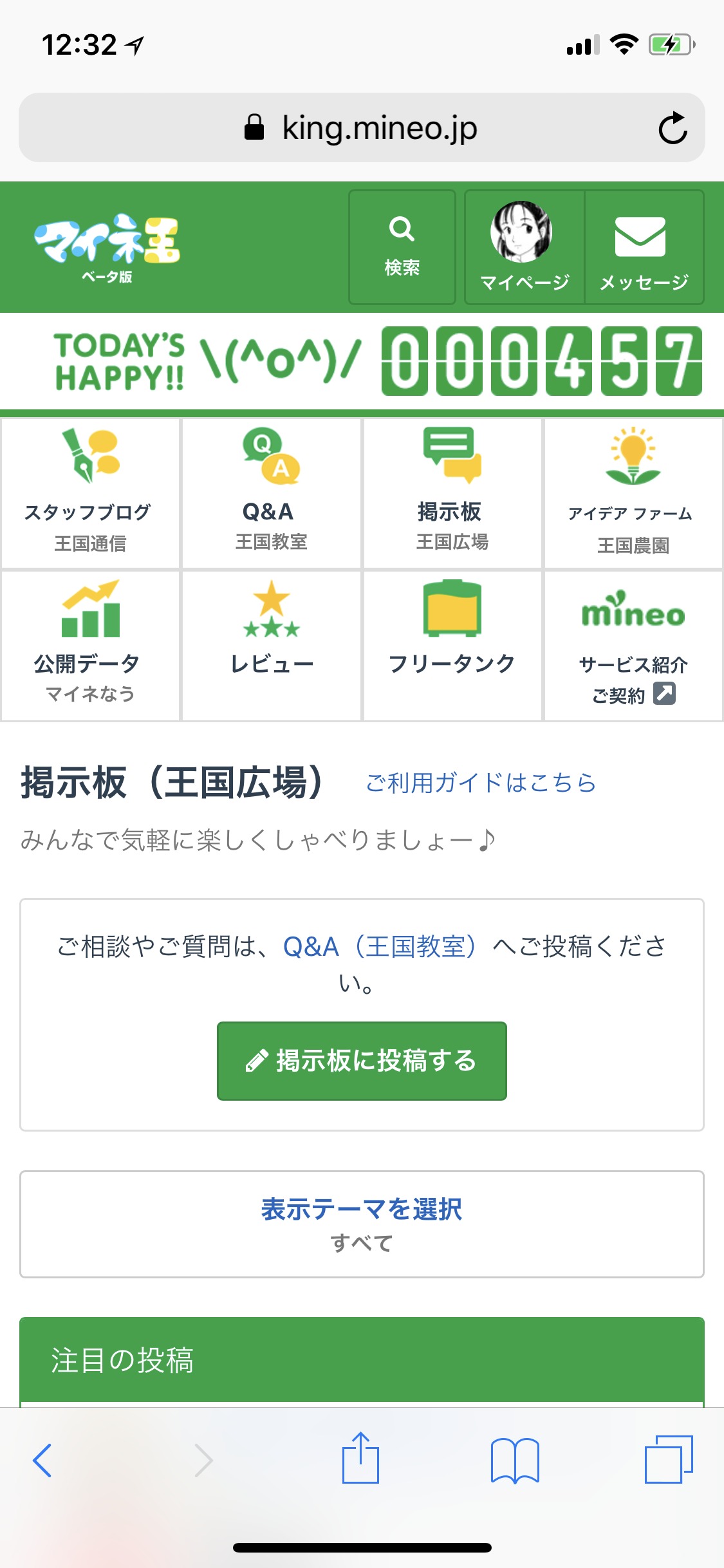Open messages envelope icon
This screenshot has height=1568, width=724.
pos(640,236)
